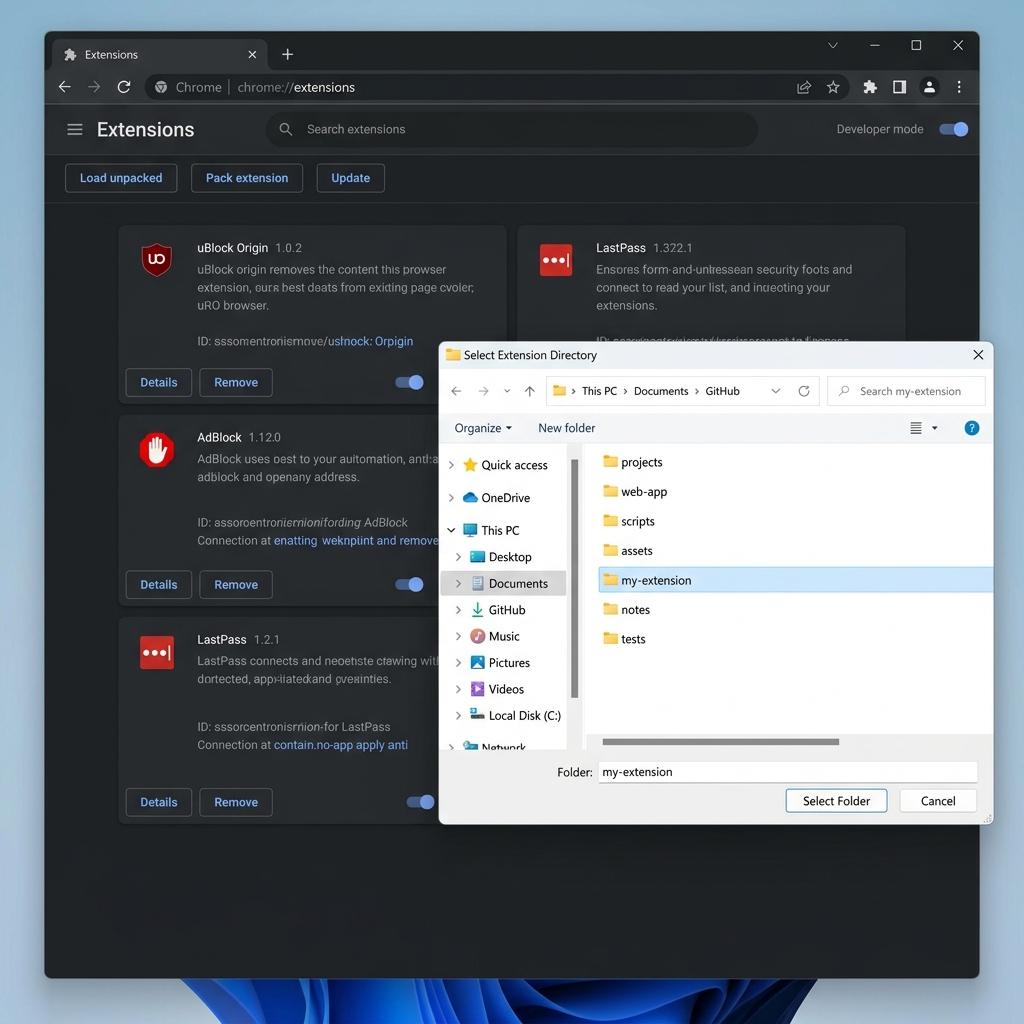Select Local Disk (C:) in the tree
This screenshot has height=1024, width=1024.
515,715
